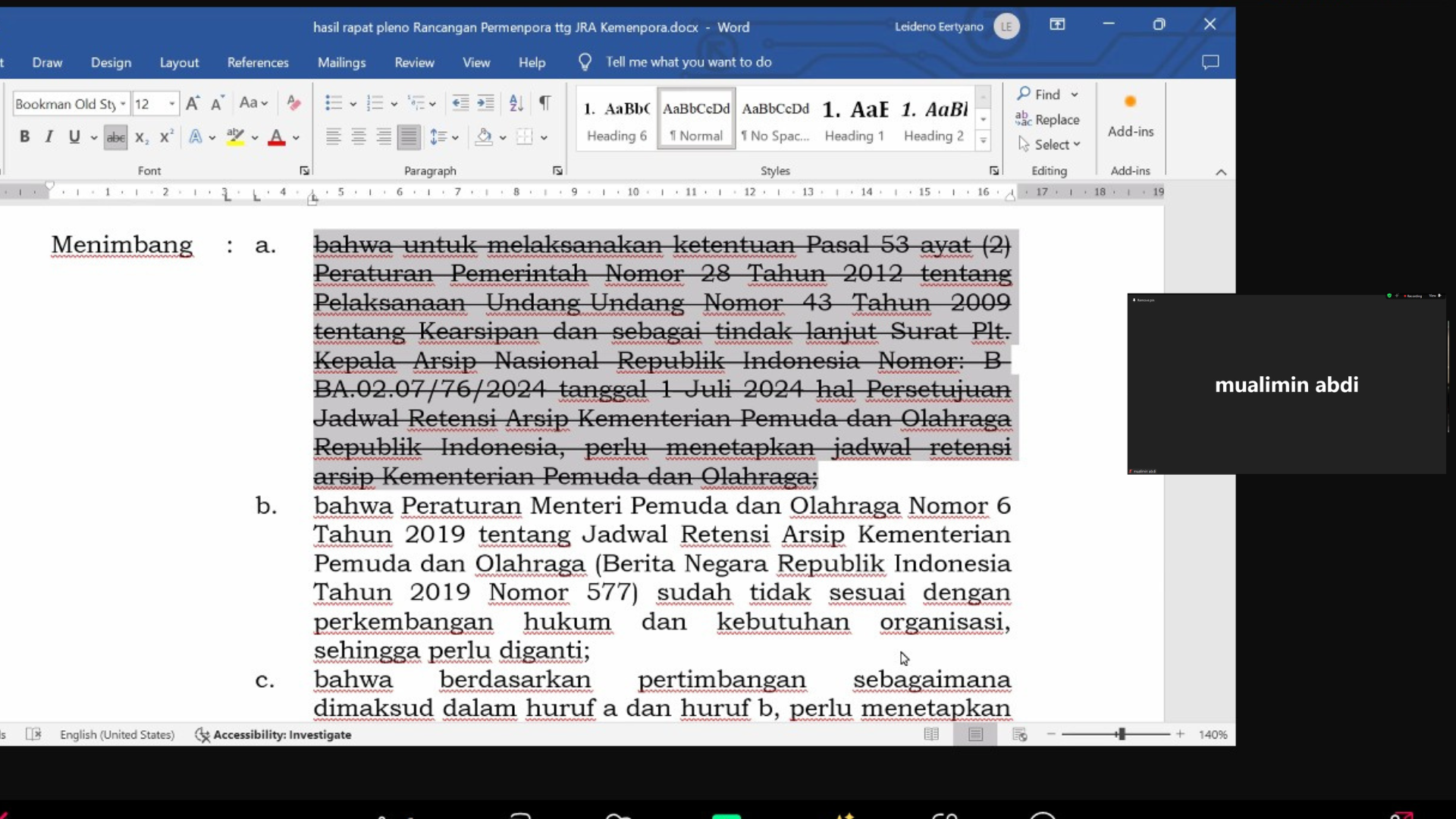Open Change Case dropdown
This screenshot has width=1456, height=819.
pos(253,103)
